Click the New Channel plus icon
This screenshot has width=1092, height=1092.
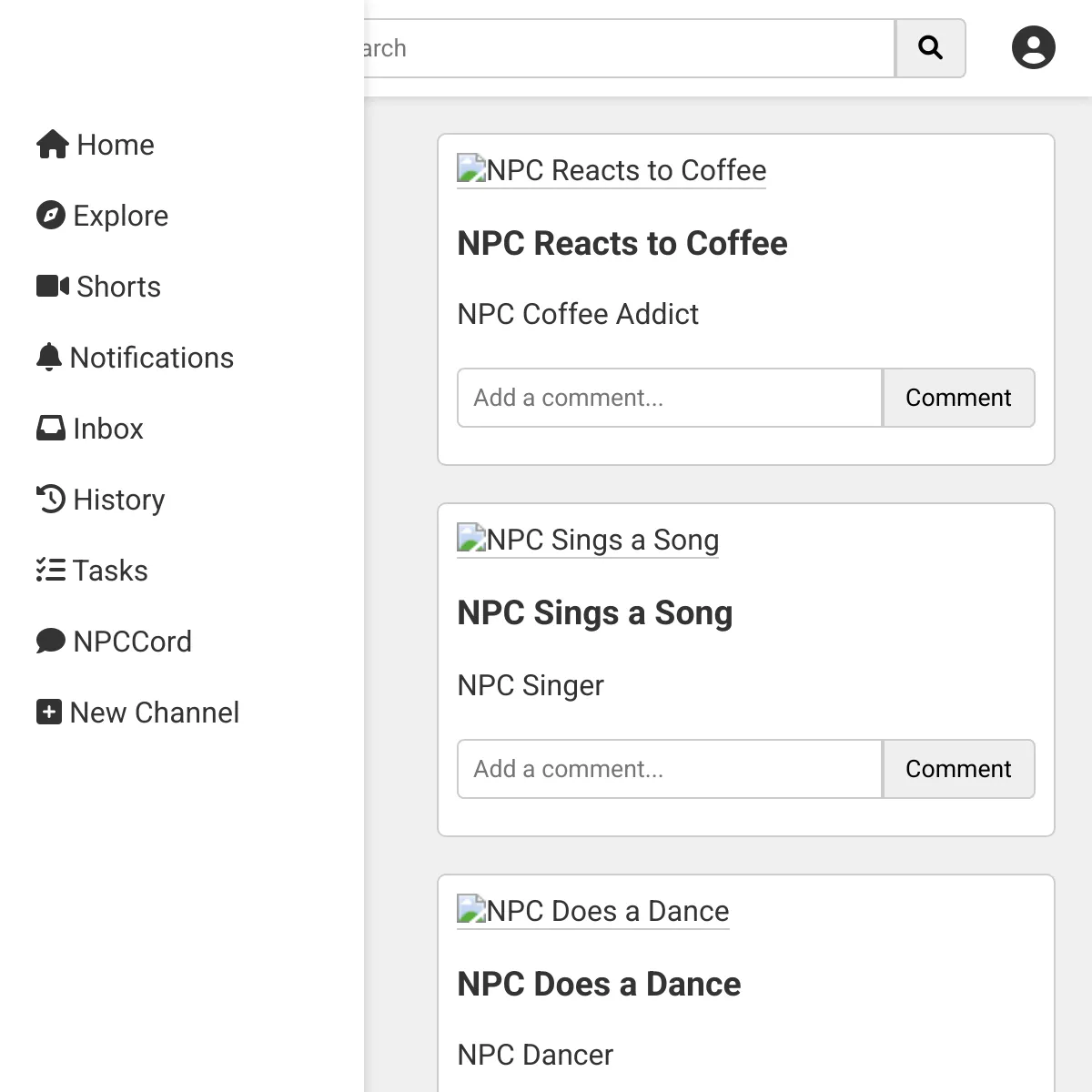49,713
